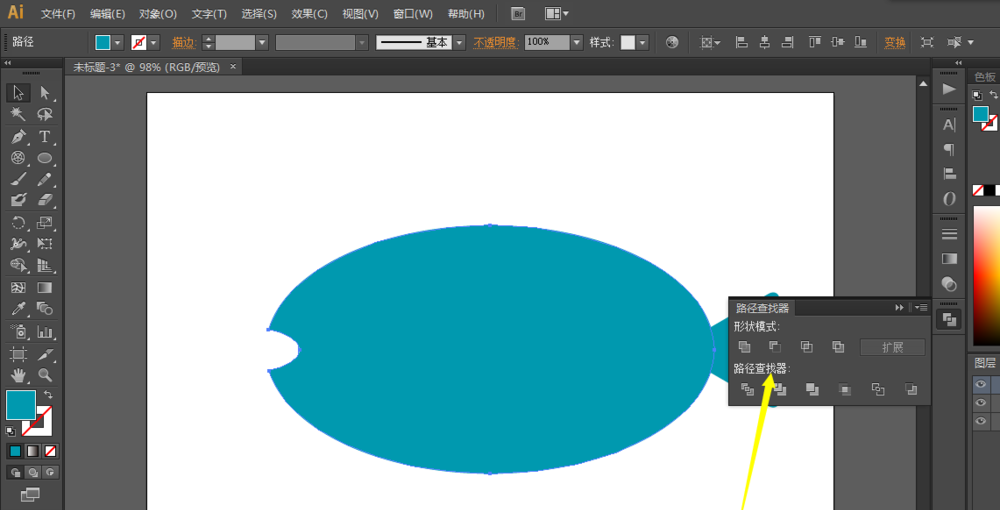Select the Pencil tool
Screen dimensions: 1000x510
point(45,179)
